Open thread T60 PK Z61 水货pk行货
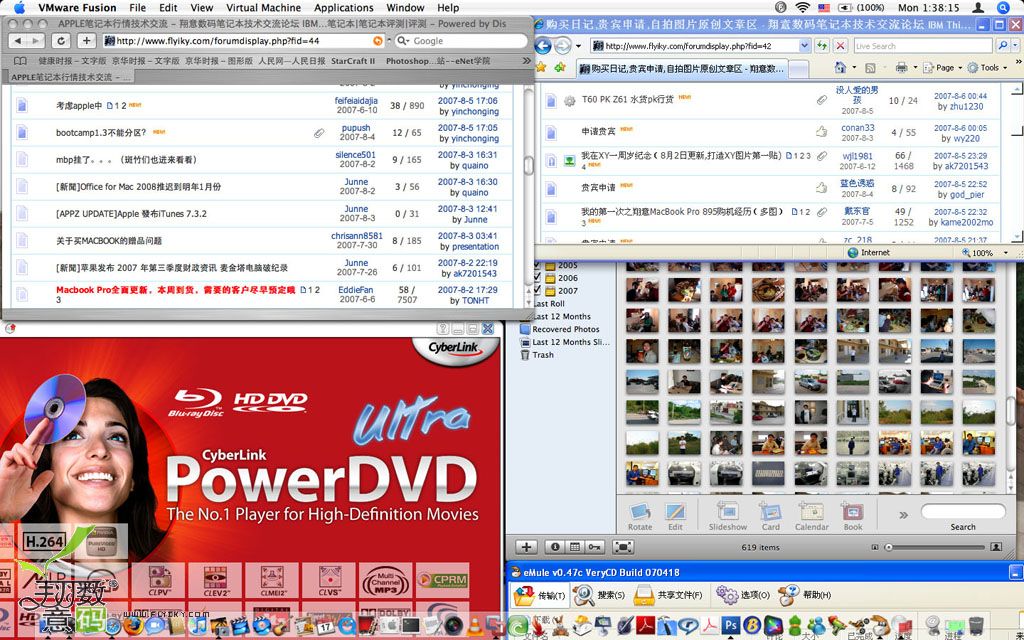The width and height of the screenshot is (1024, 640). coord(628,100)
